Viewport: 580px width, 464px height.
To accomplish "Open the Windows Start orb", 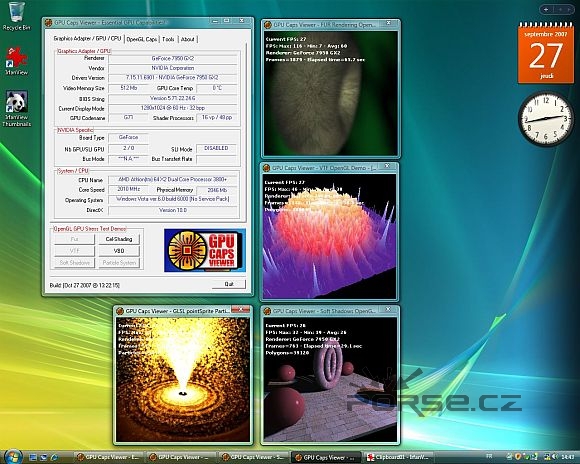I will pyautogui.click(x=13, y=457).
